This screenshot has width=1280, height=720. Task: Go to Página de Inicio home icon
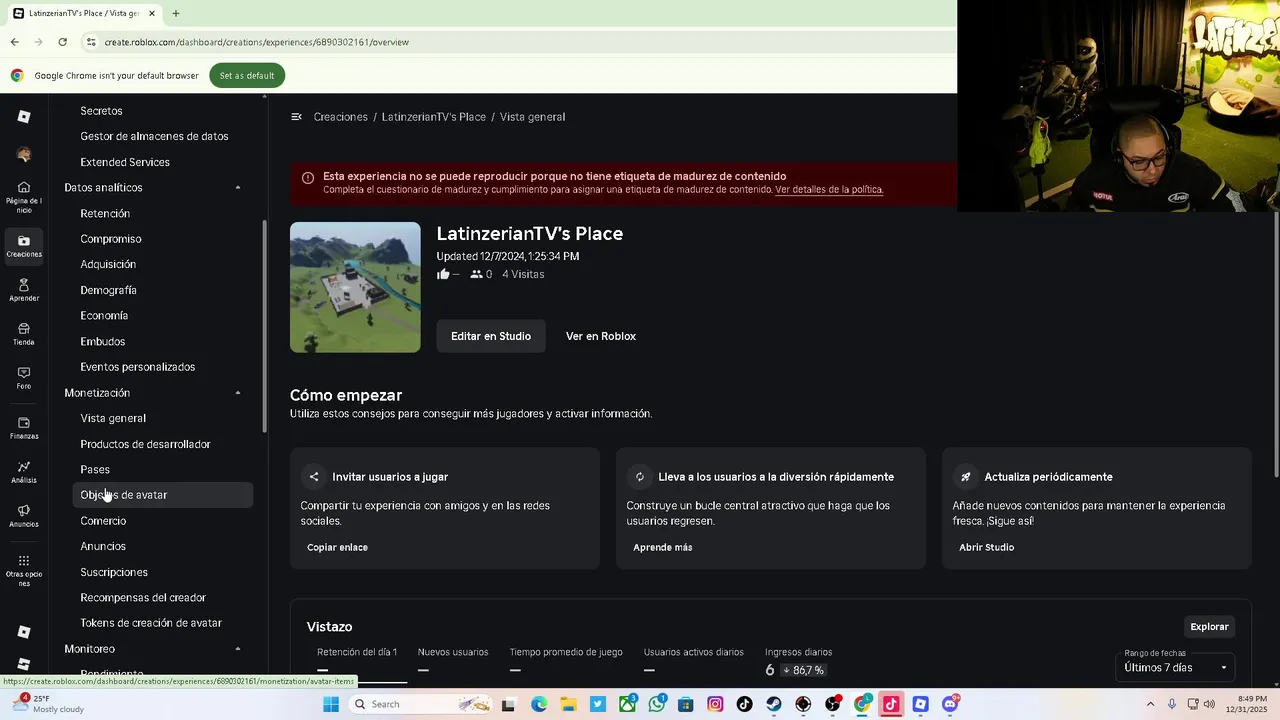(24, 187)
